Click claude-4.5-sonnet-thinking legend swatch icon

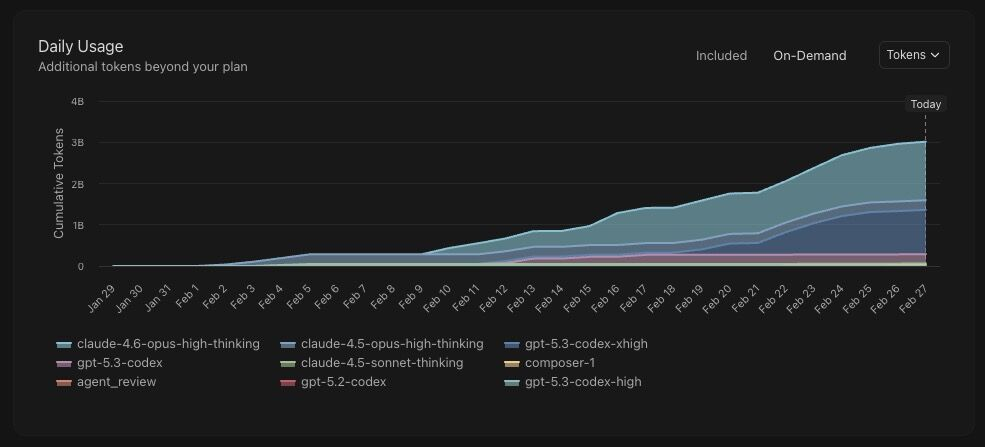pos(289,363)
